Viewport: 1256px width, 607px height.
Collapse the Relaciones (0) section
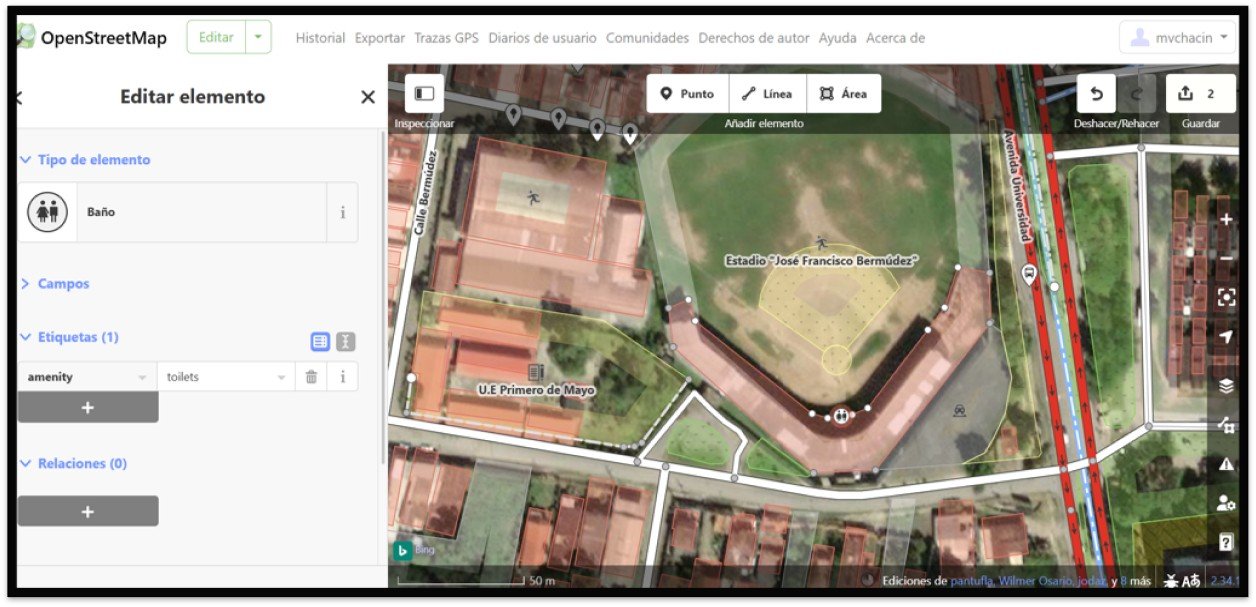[73, 464]
